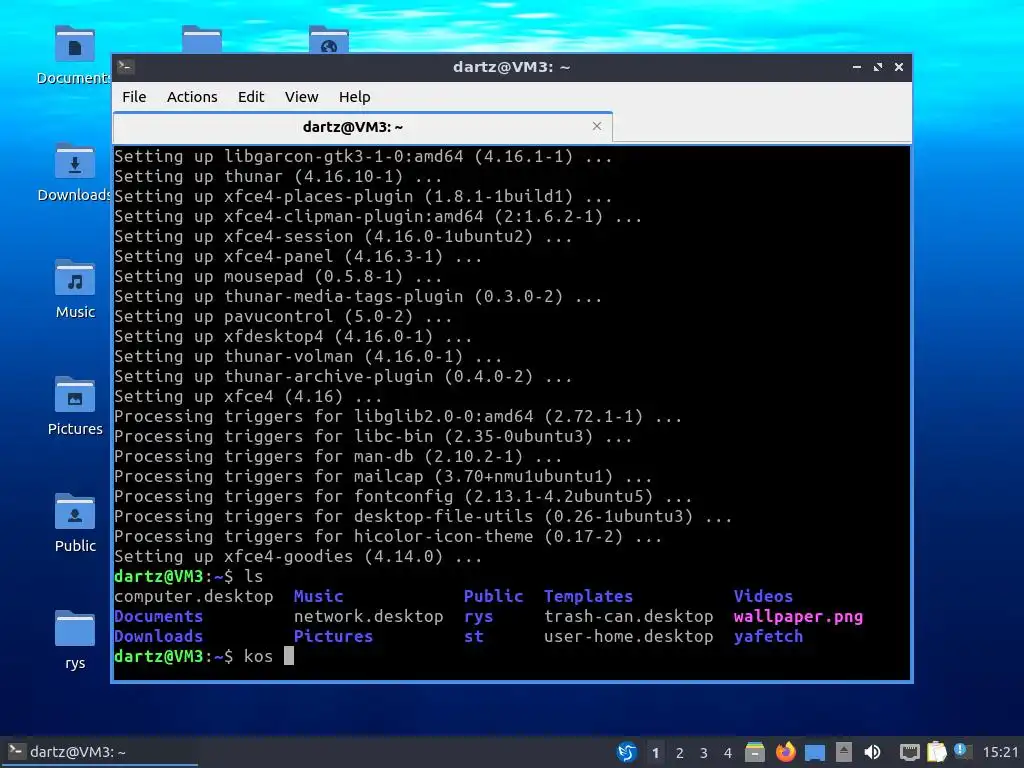Viewport: 1024px width, 768px height.
Task: Open the Documents desktop folder
Action: tap(74, 56)
